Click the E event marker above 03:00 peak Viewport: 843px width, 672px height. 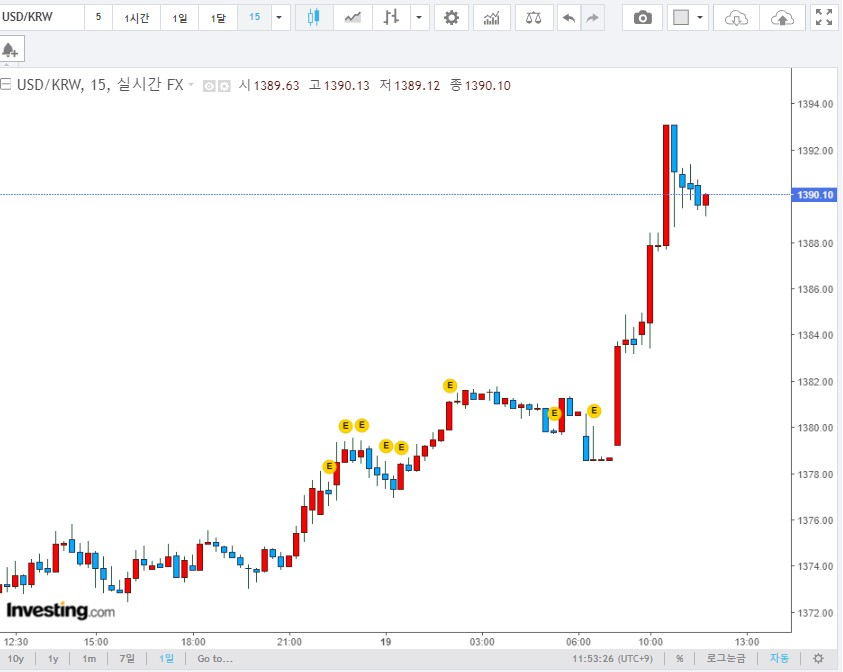click(450, 385)
